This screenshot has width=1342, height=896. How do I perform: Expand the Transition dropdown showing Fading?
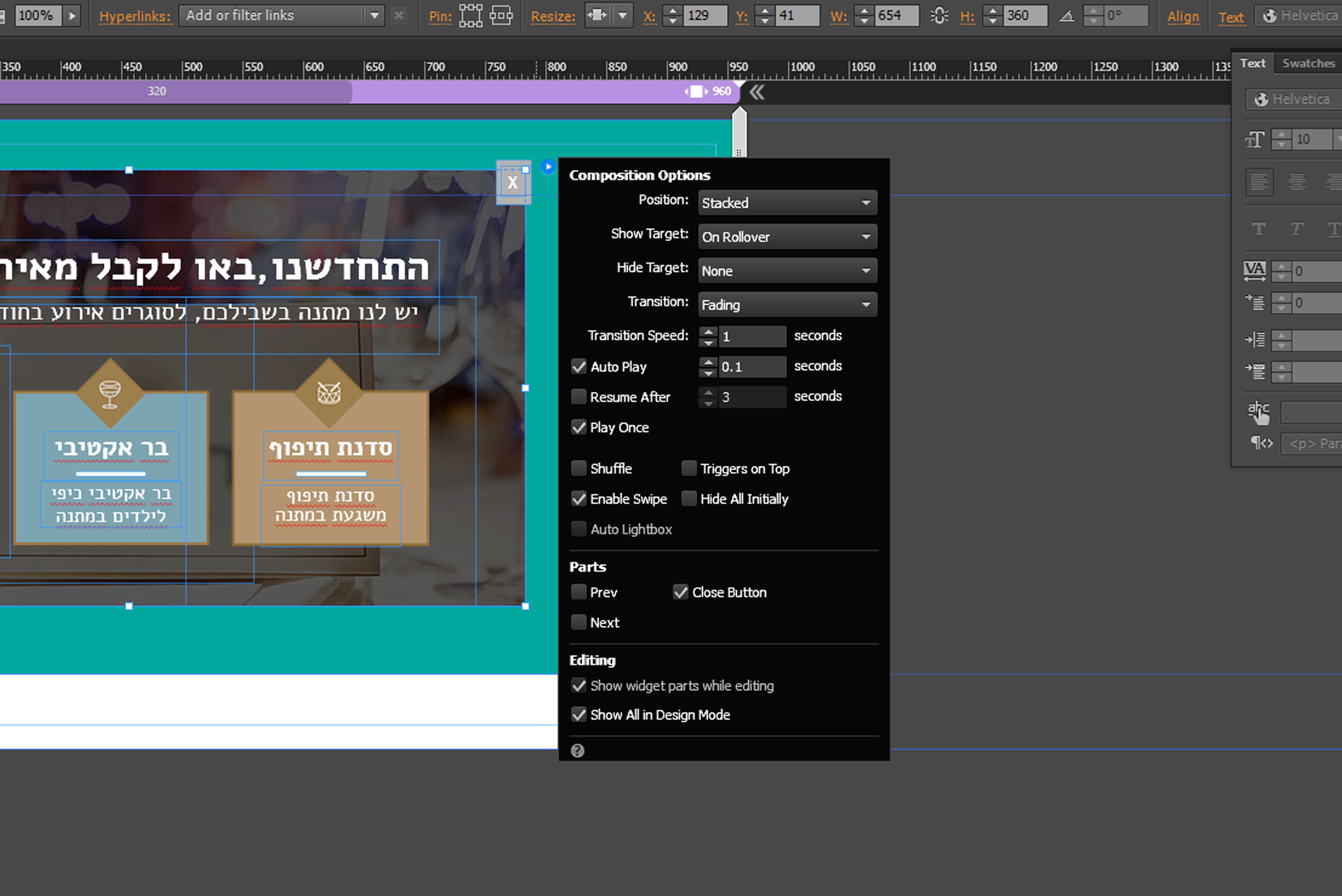click(787, 305)
